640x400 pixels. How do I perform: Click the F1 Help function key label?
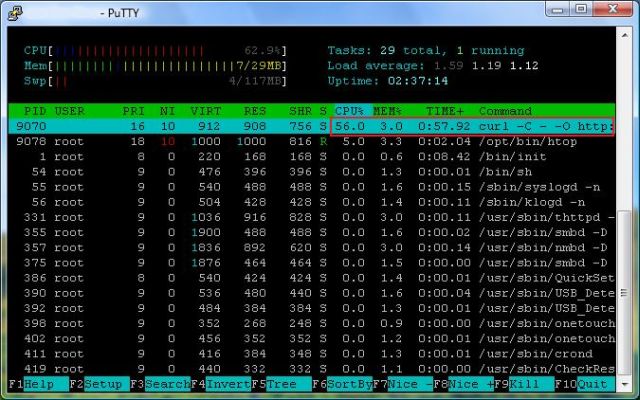pyautogui.click(x=39, y=384)
